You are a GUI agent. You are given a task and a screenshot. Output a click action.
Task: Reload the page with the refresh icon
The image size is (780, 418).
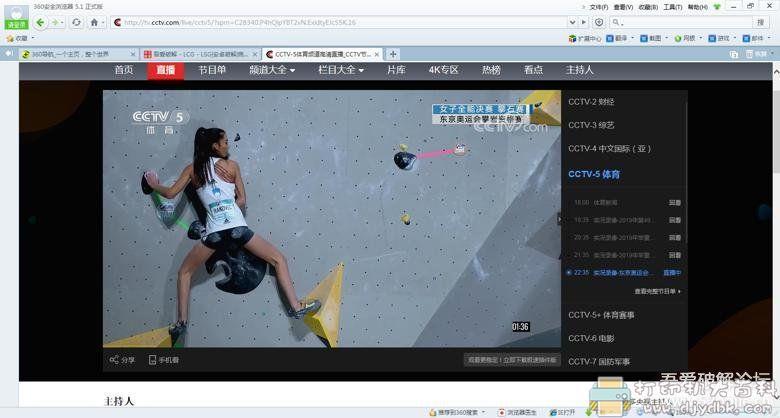(x=76, y=22)
